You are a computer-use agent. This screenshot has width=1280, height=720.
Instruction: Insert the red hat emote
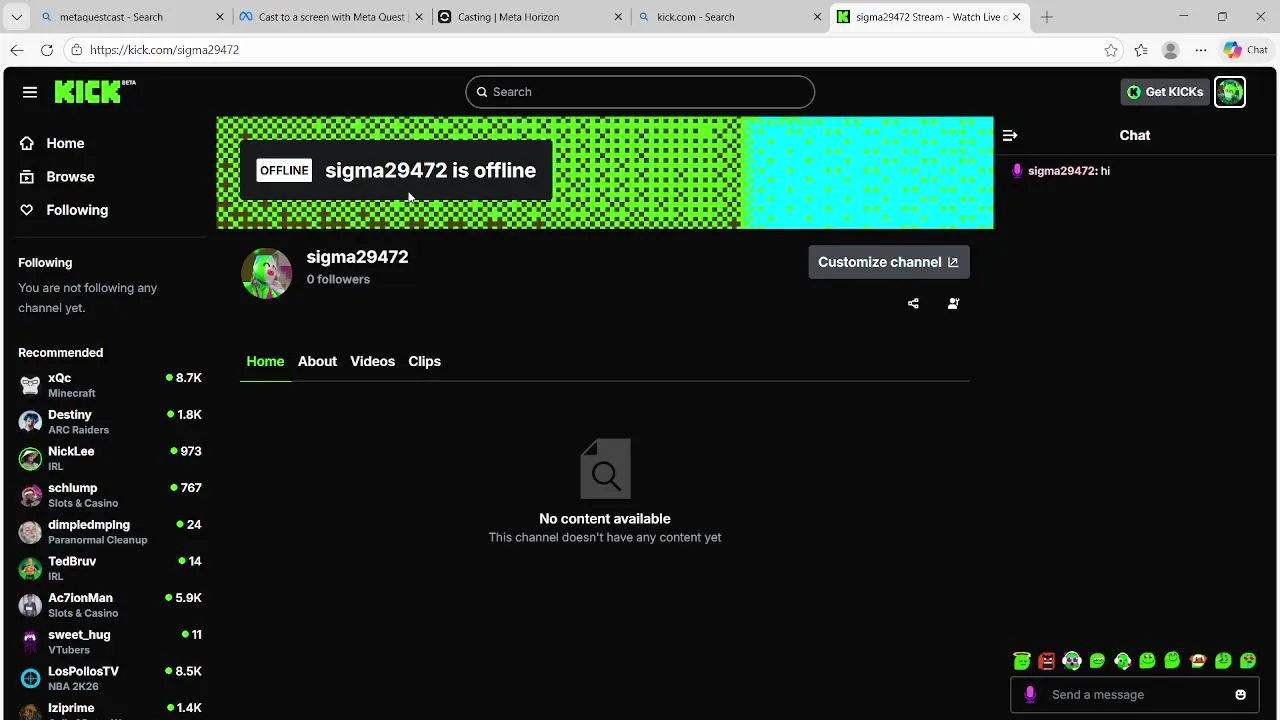[1198, 661]
